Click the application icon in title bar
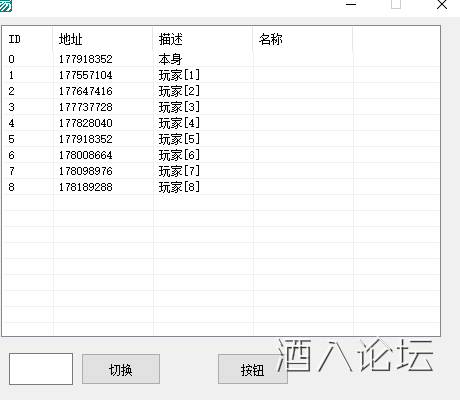The height and width of the screenshot is (400, 460). pyautogui.click(x=5, y=5)
